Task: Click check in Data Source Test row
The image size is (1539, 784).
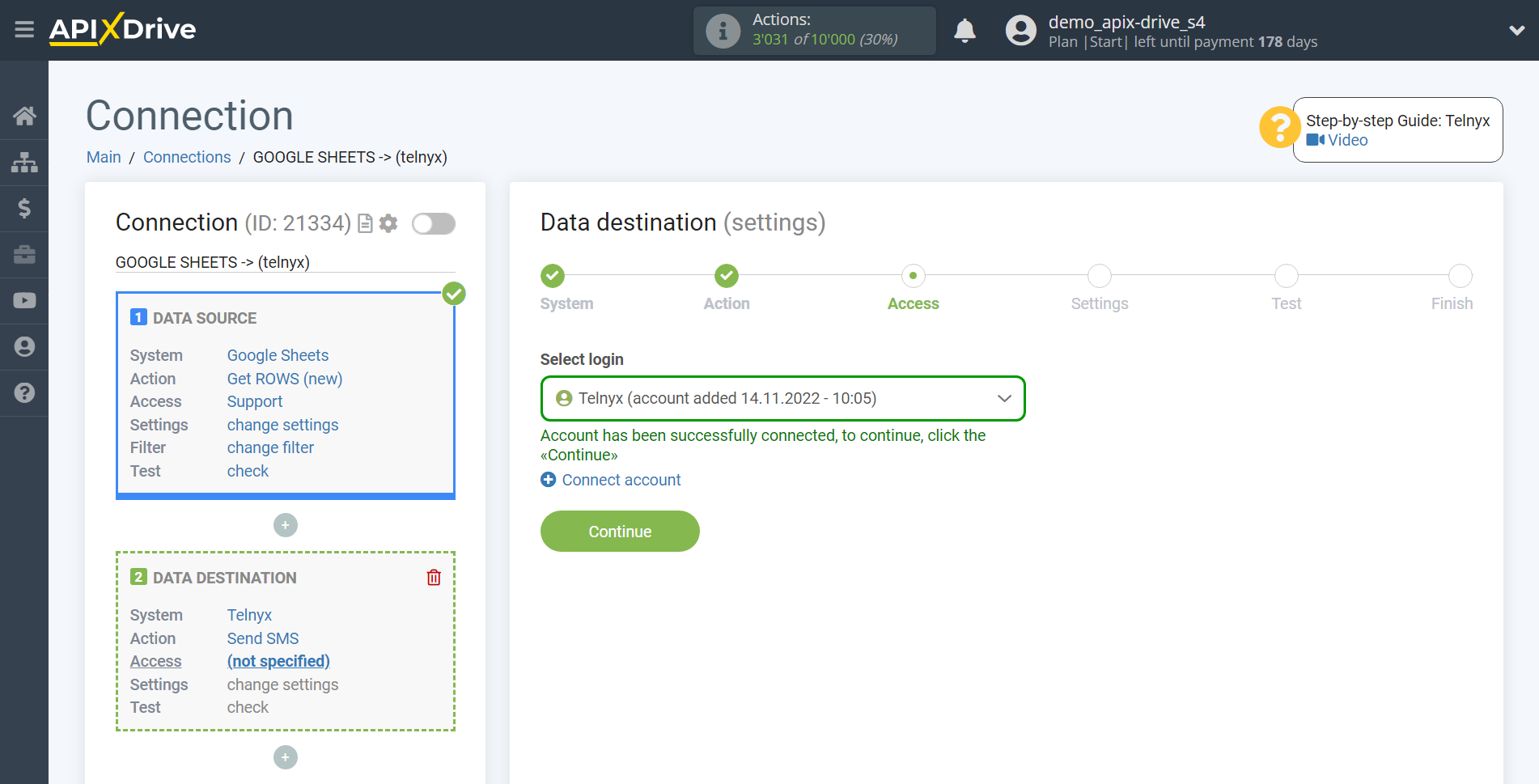Action: coord(248,471)
